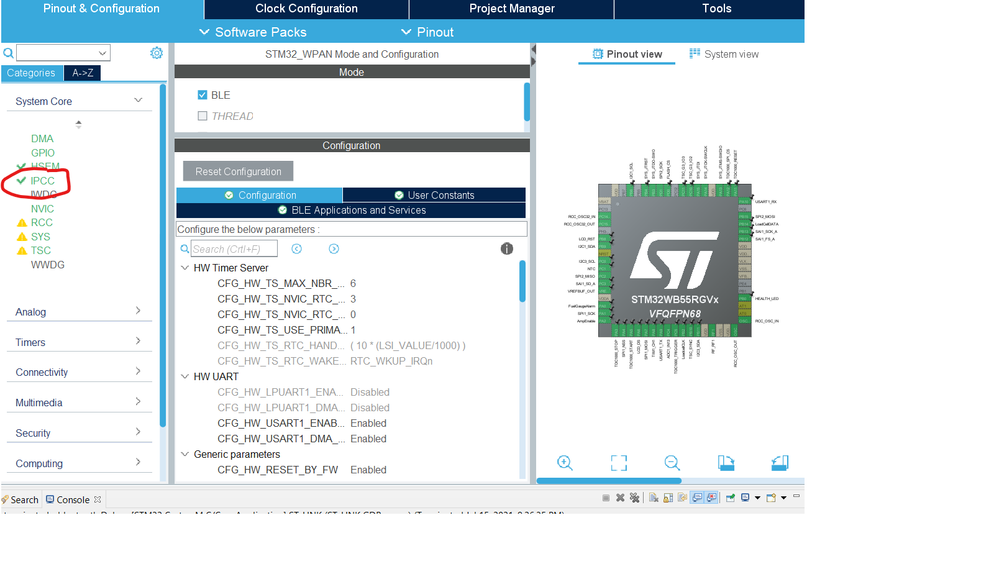This screenshot has width=999, height=564.
Task: Close the Console tab with X
Action: 97,500
